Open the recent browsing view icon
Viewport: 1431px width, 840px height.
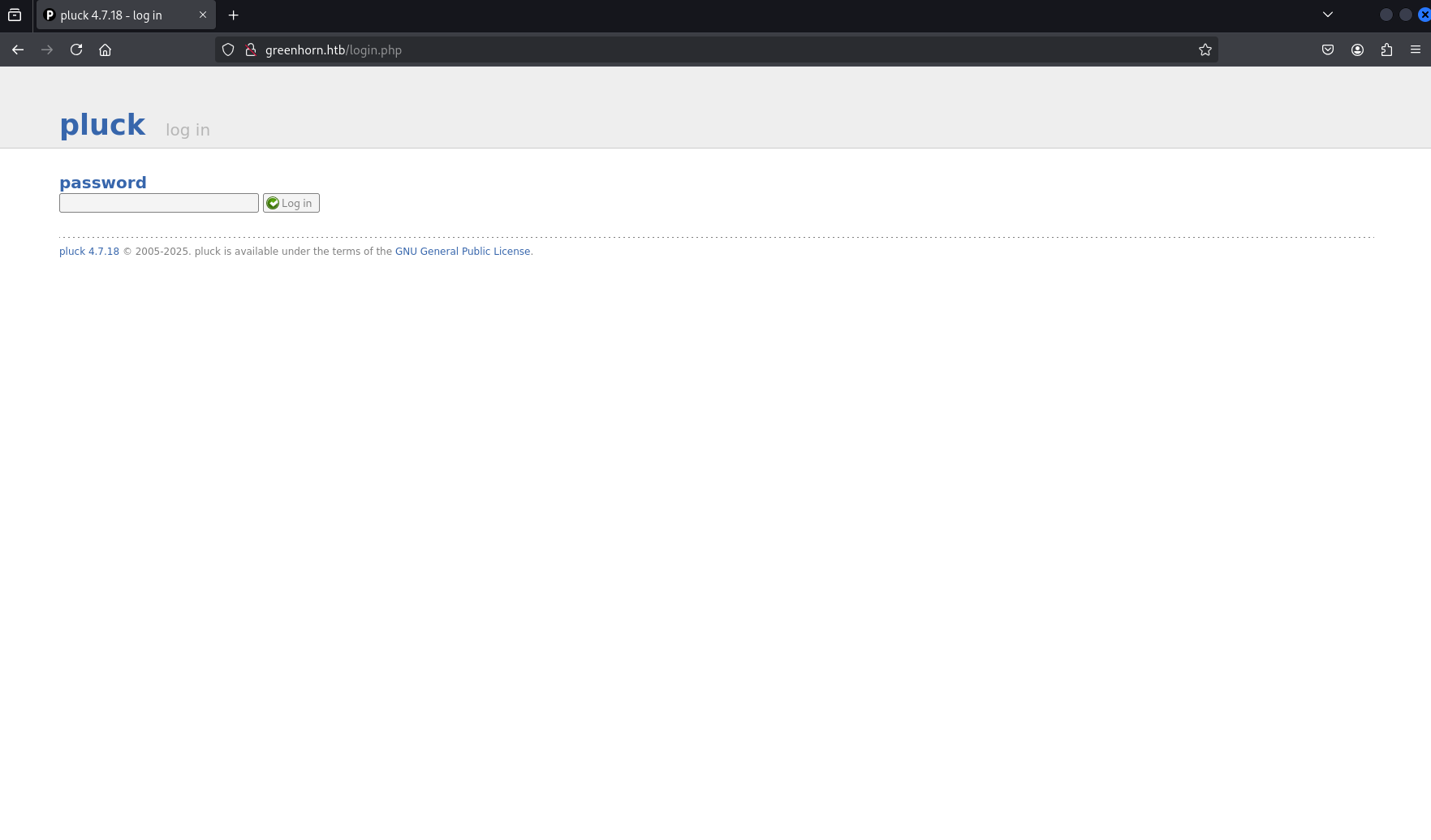(x=15, y=15)
